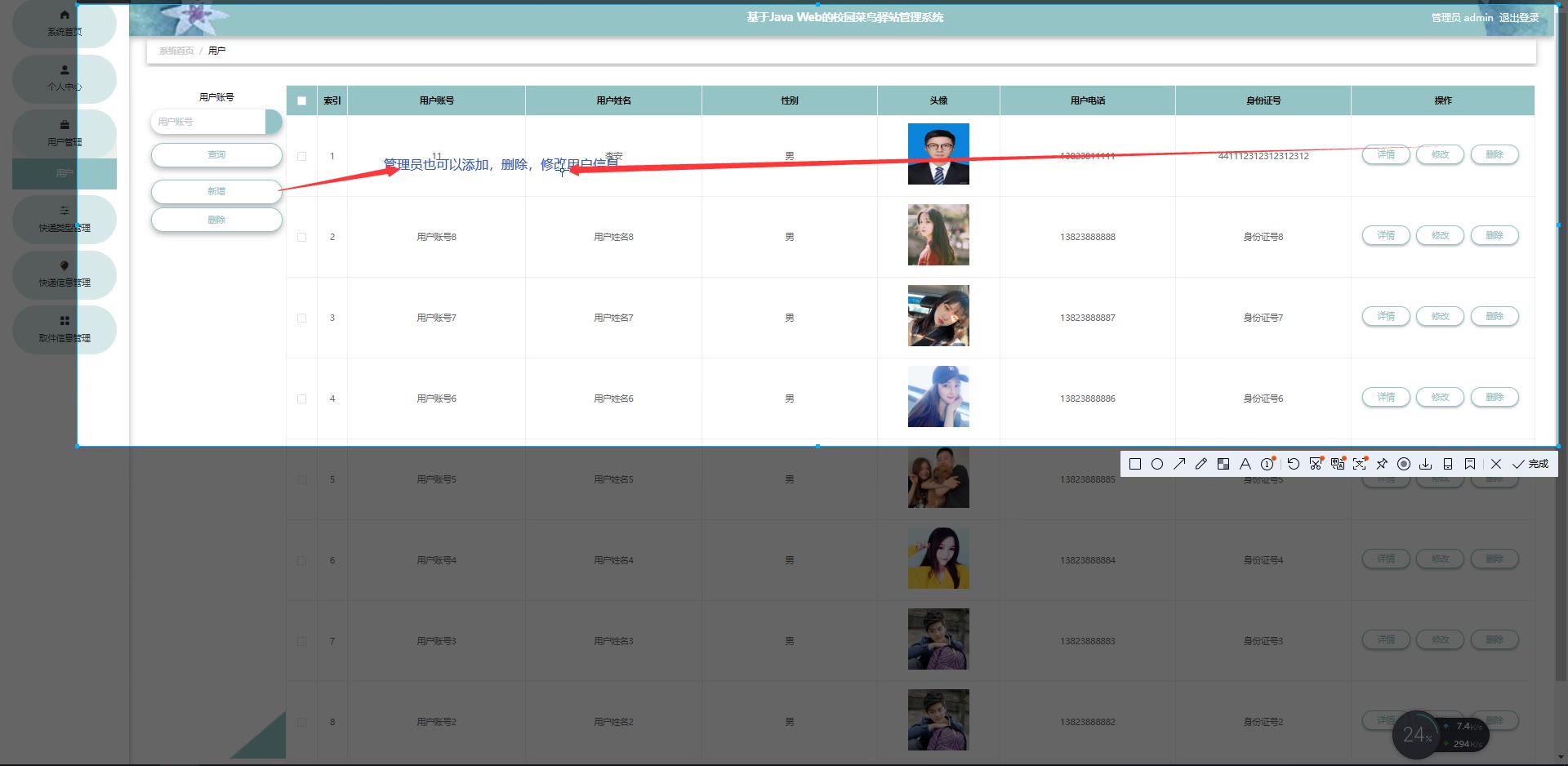1568x766 pixels.
Task: Click the 用户账号 column header
Action: coord(437,100)
